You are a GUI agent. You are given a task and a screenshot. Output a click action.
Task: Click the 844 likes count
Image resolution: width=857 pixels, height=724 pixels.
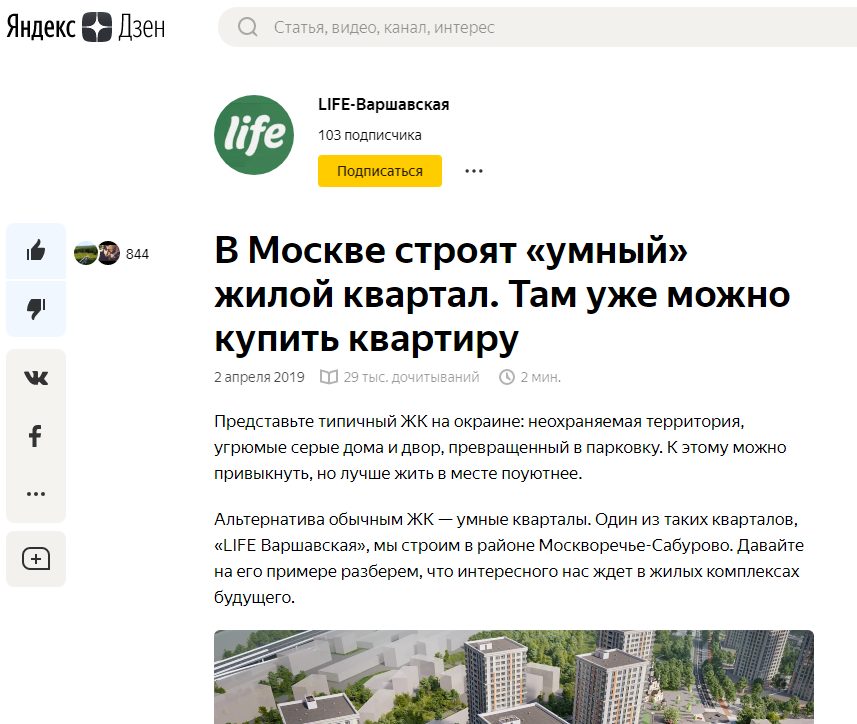click(137, 254)
